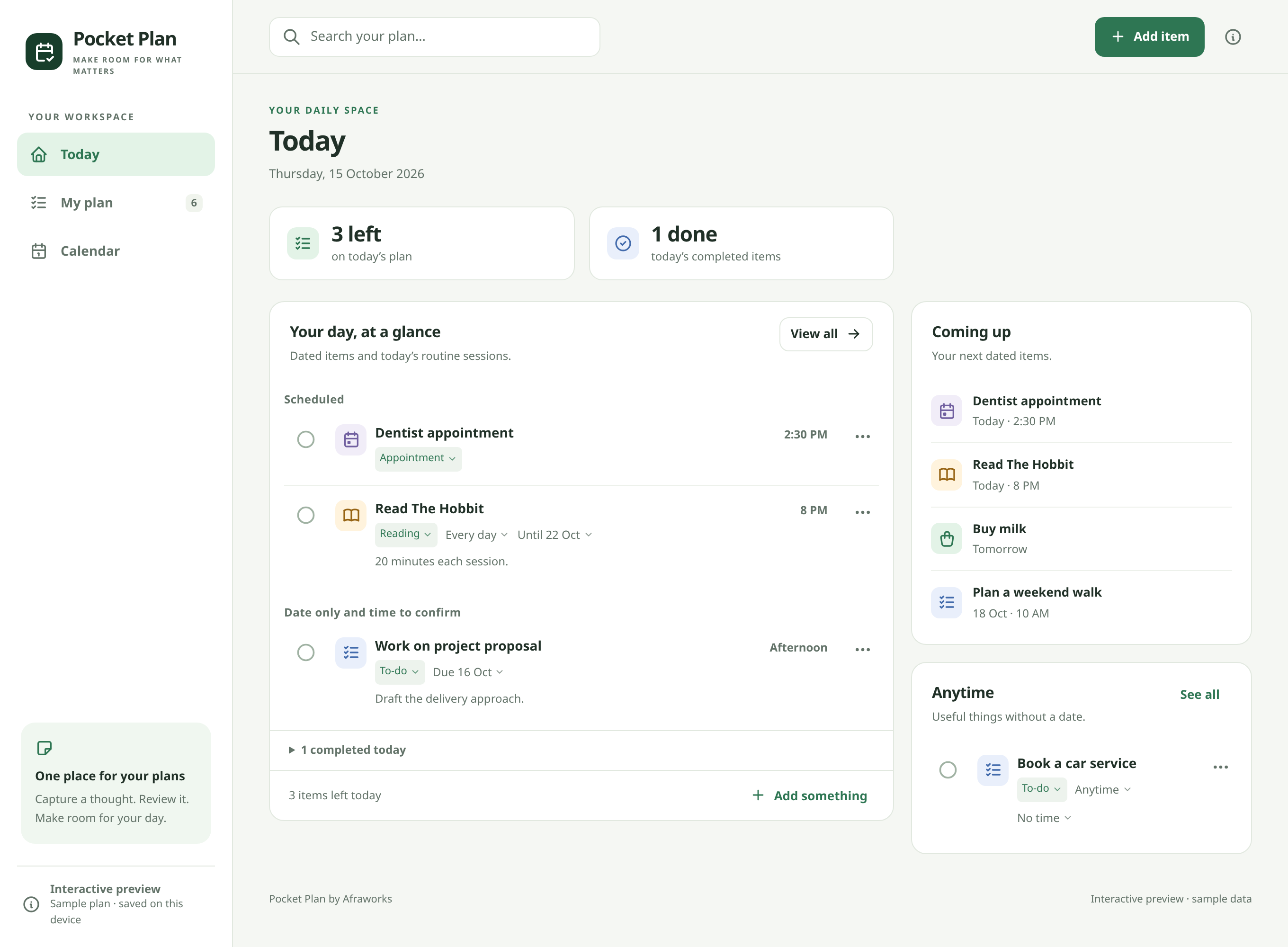Open the Anytime dropdown on Book a car service
This screenshot has height=947, width=1288.
(x=1102, y=790)
